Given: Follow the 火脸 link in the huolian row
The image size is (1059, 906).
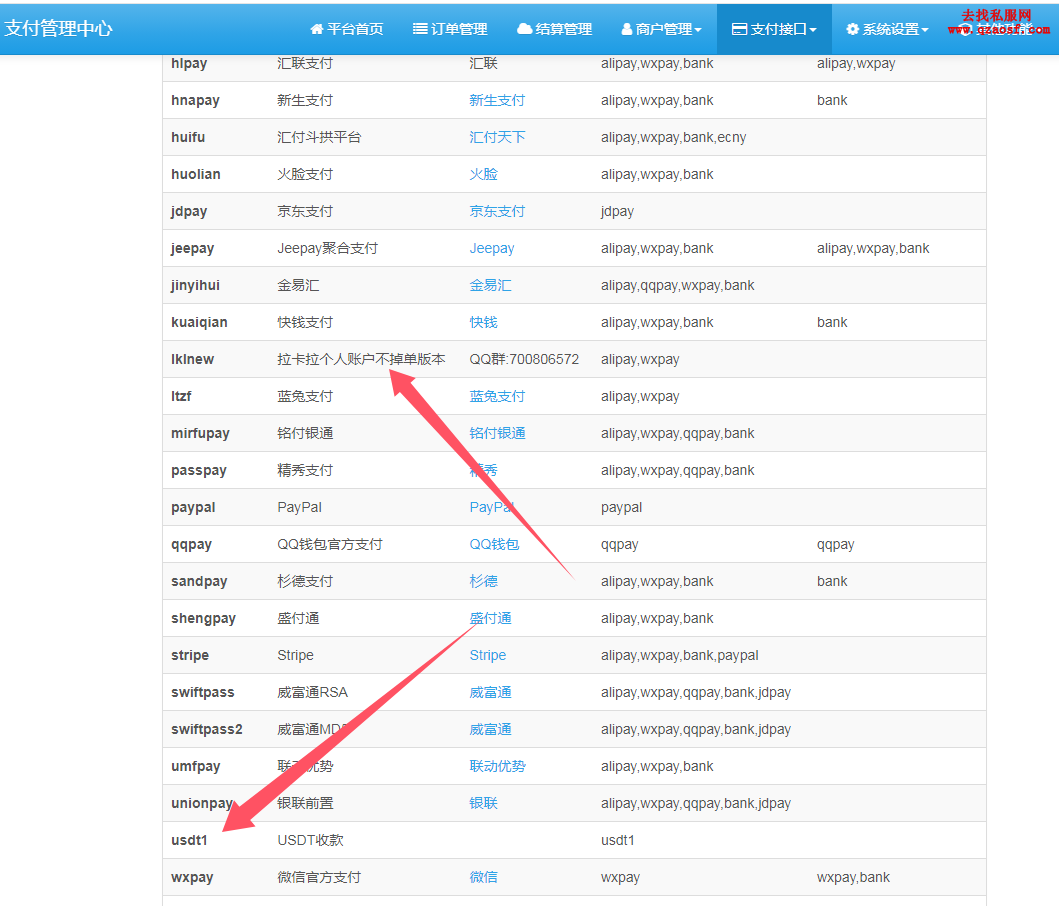Looking at the screenshot, I should click(484, 174).
